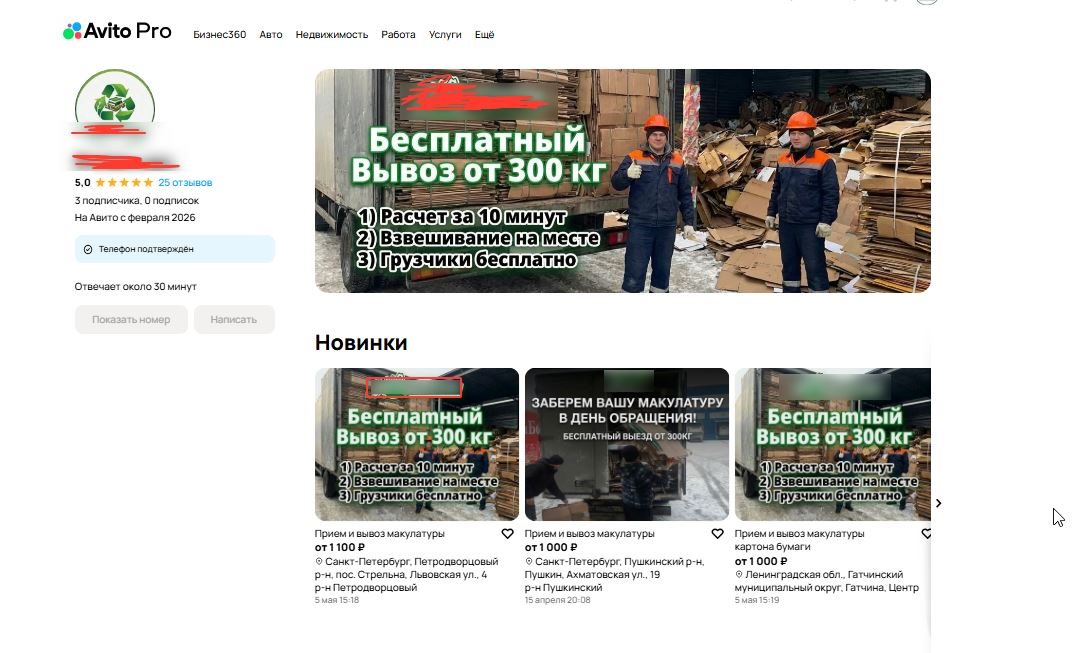Click the Avito Pro logo

(117, 31)
